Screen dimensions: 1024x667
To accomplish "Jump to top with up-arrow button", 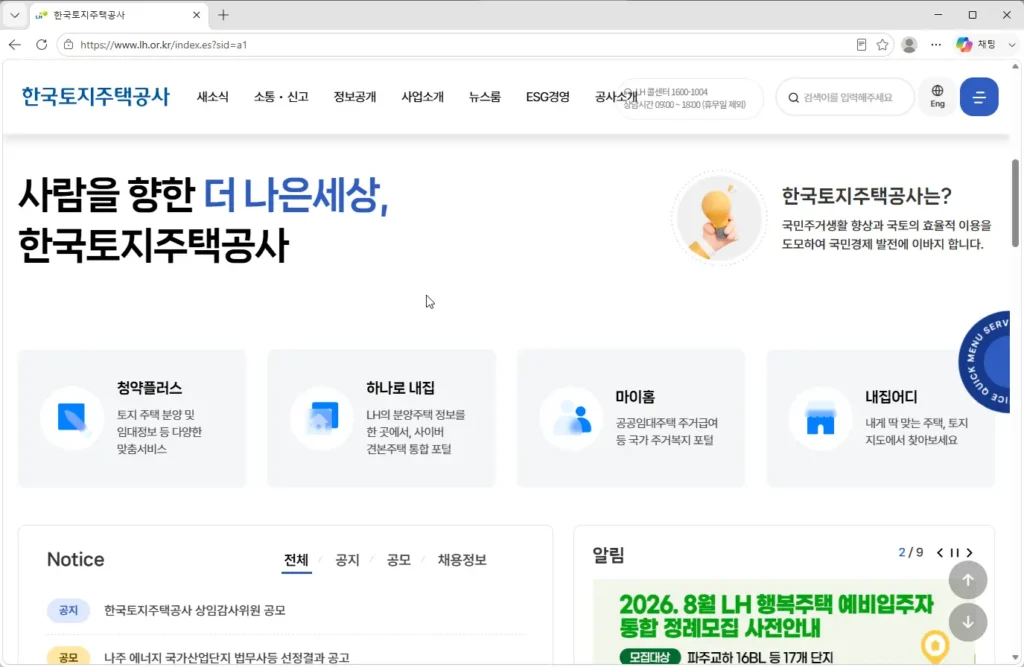I will click(x=968, y=579).
